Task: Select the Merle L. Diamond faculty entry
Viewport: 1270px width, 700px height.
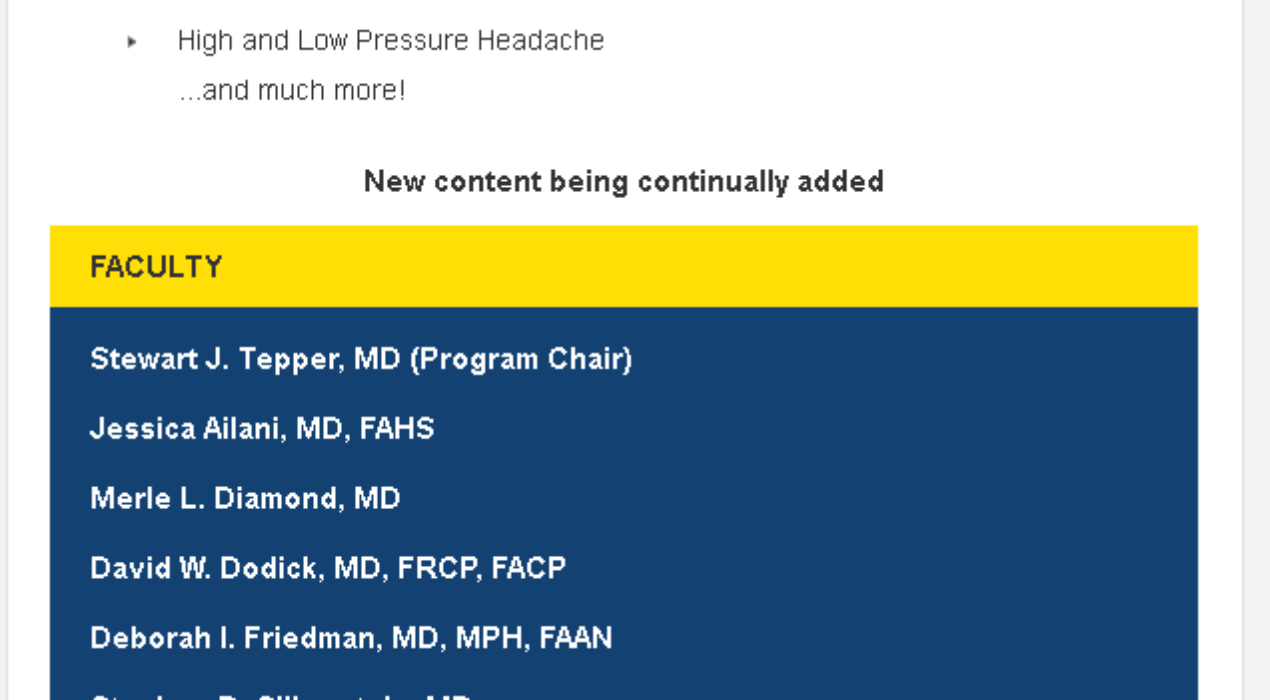Action: (x=245, y=498)
